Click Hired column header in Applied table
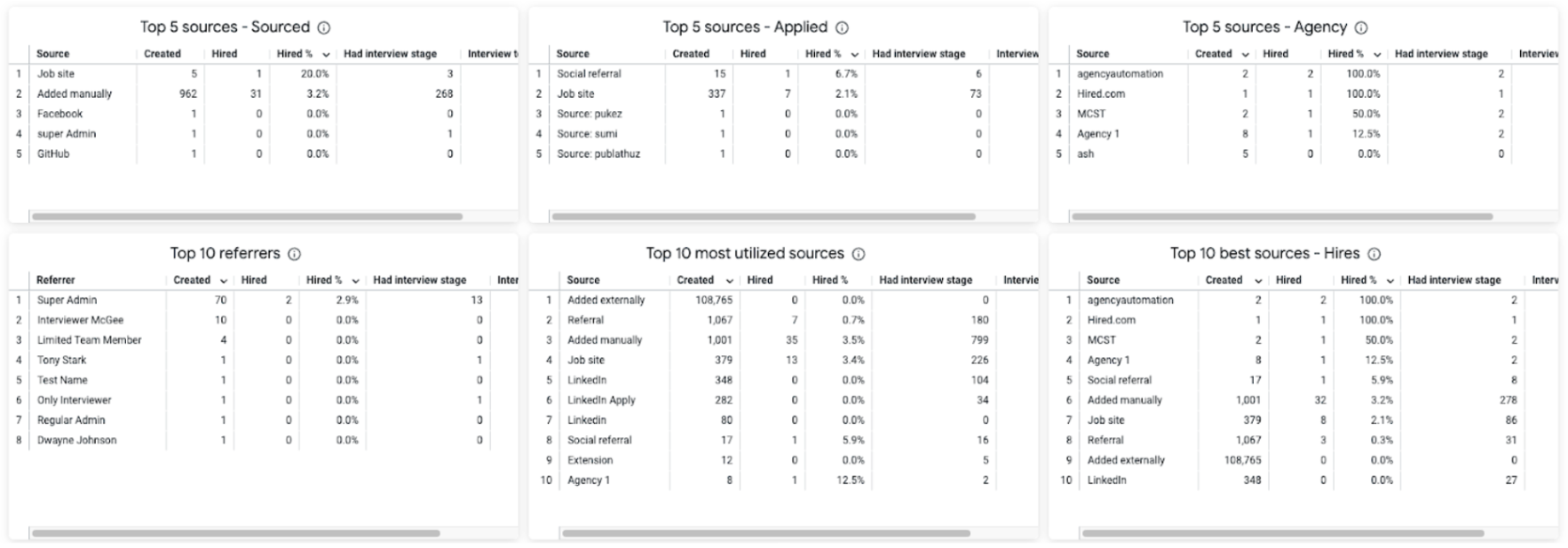 pos(753,54)
